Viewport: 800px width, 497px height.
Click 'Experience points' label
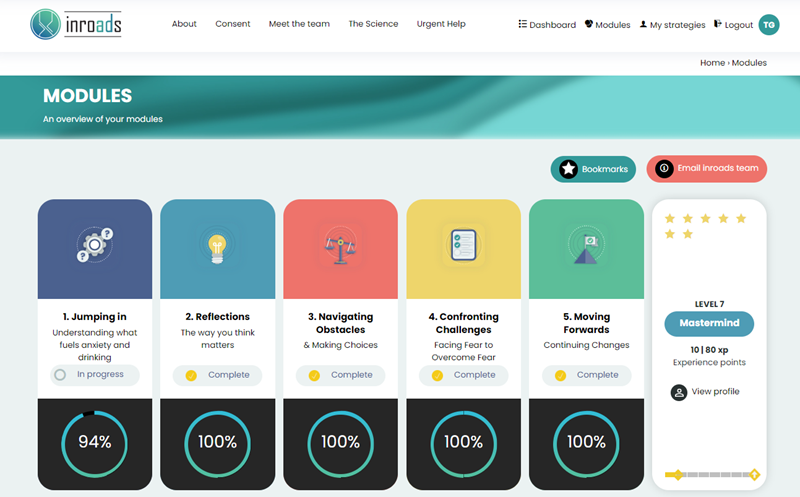coord(709,362)
